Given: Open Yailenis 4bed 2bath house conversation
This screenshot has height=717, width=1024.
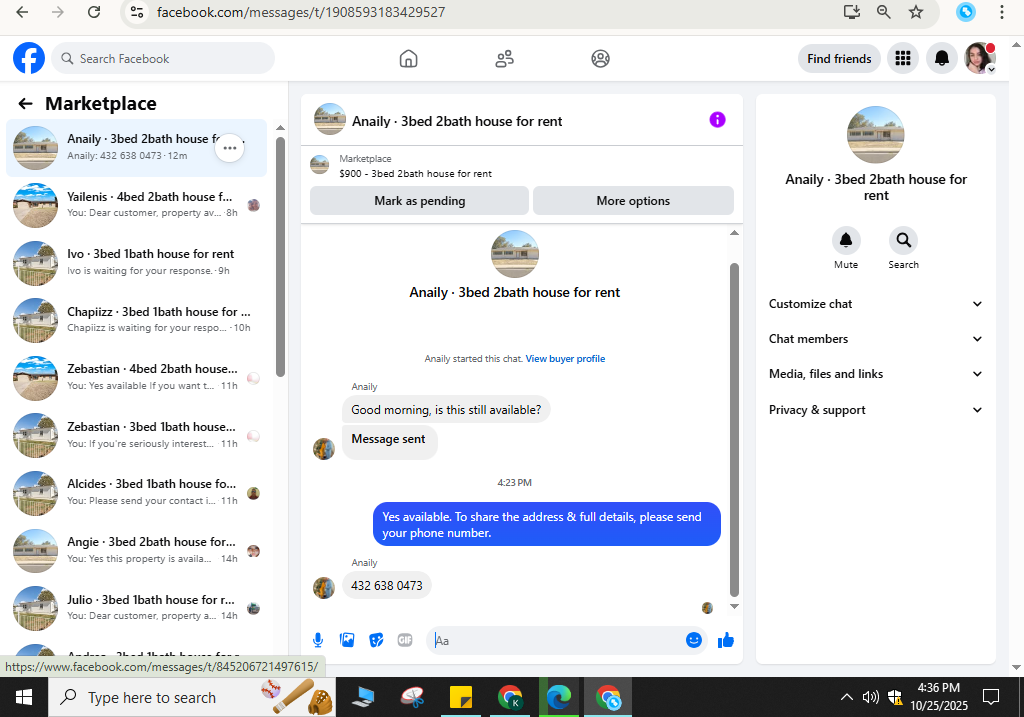Looking at the screenshot, I should pos(136,205).
